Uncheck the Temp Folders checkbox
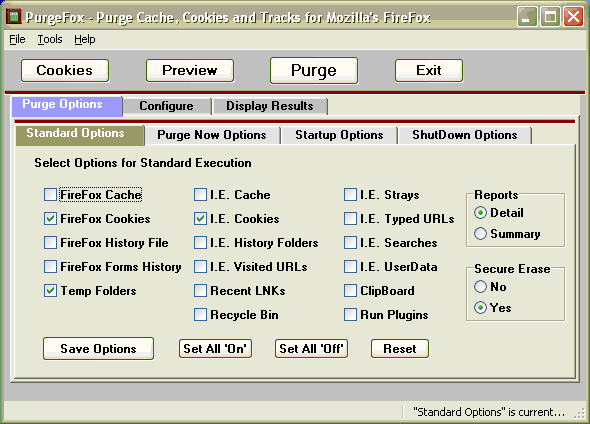This screenshot has height=424, width=590. point(50,291)
